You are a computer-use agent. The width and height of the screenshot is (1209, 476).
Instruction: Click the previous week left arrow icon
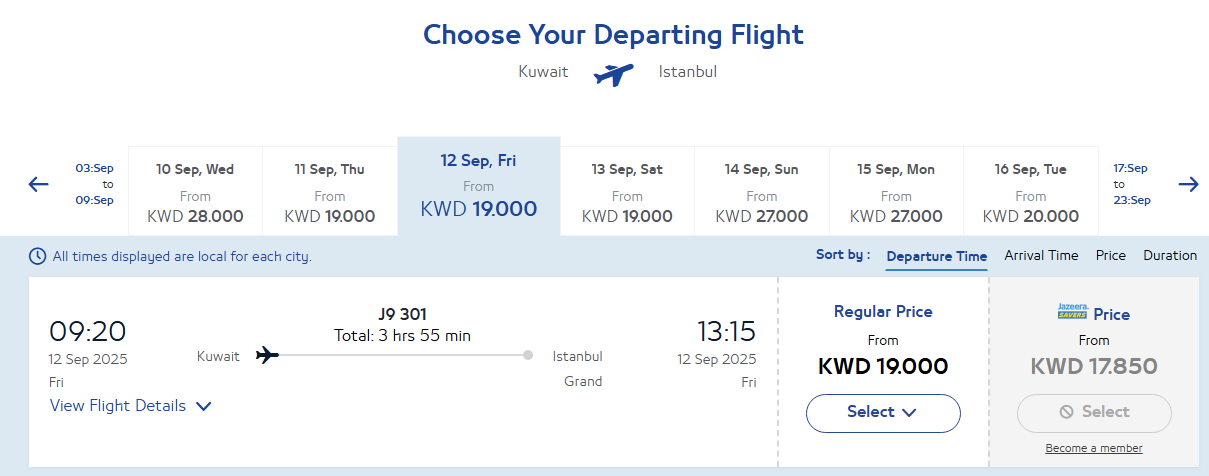tap(39, 184)
